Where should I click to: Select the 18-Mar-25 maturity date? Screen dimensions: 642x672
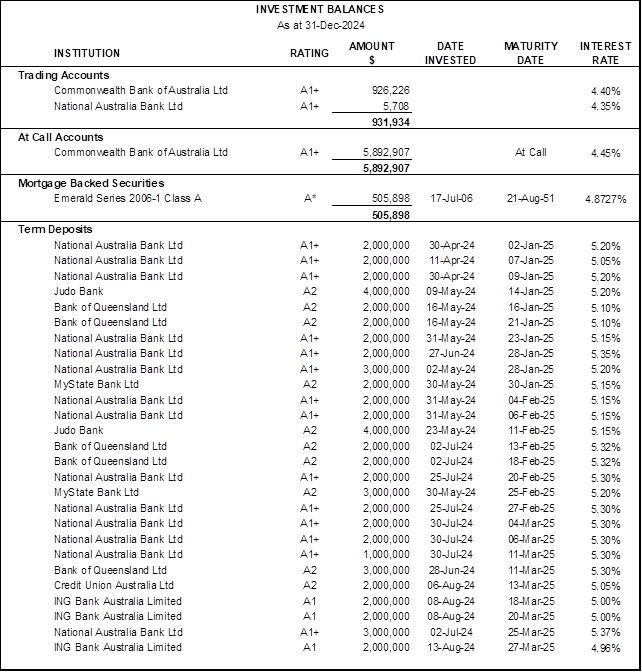point(531,601)
